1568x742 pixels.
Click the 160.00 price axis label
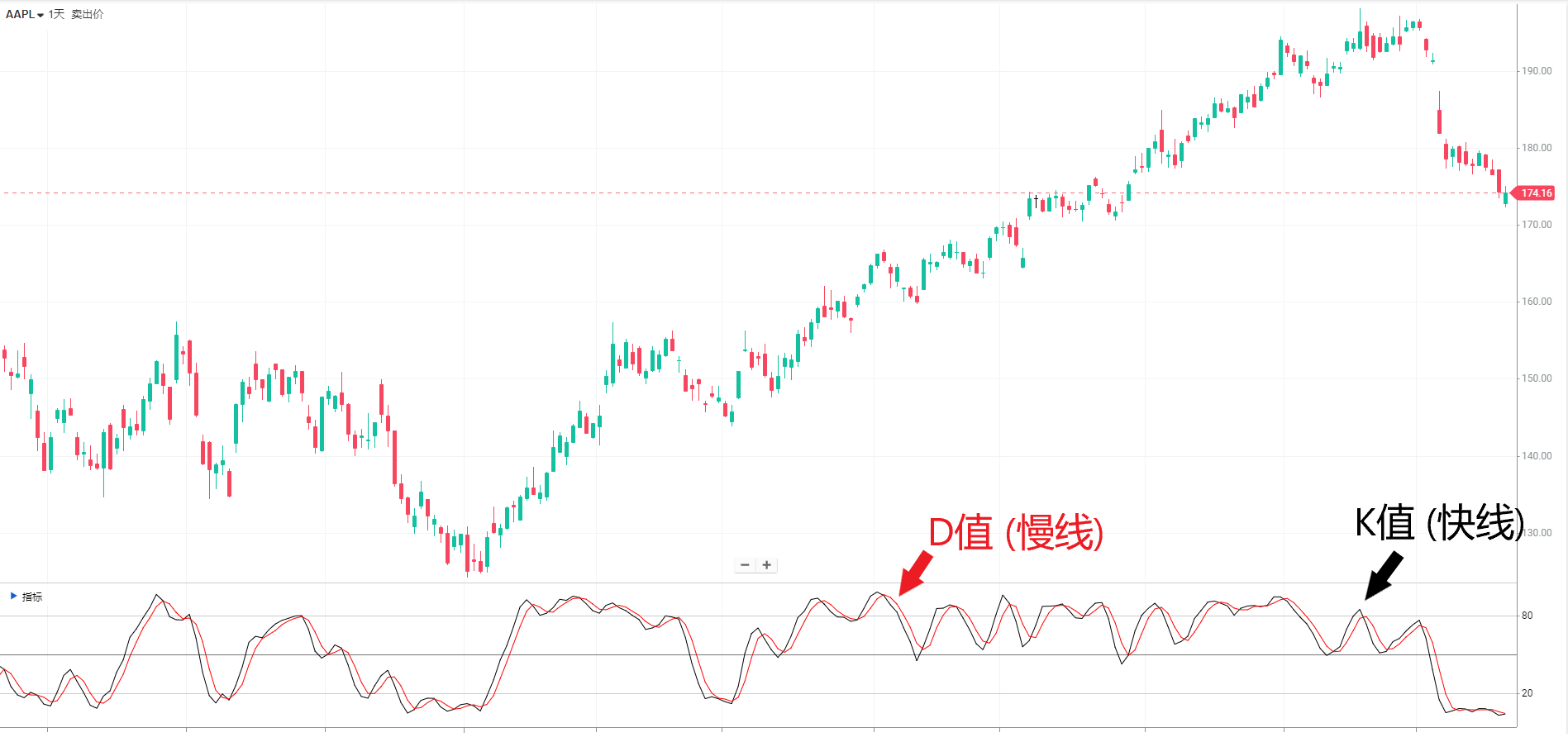pyautogui.click(x=1537, y=302)
